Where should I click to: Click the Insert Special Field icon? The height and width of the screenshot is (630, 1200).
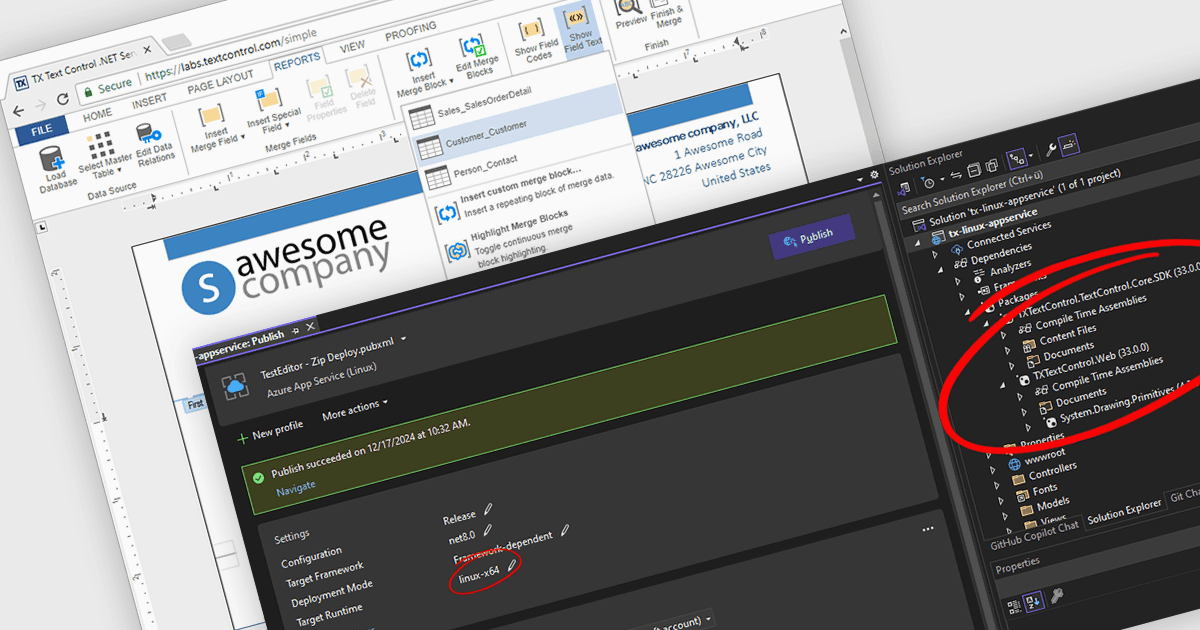coord(268,101)
